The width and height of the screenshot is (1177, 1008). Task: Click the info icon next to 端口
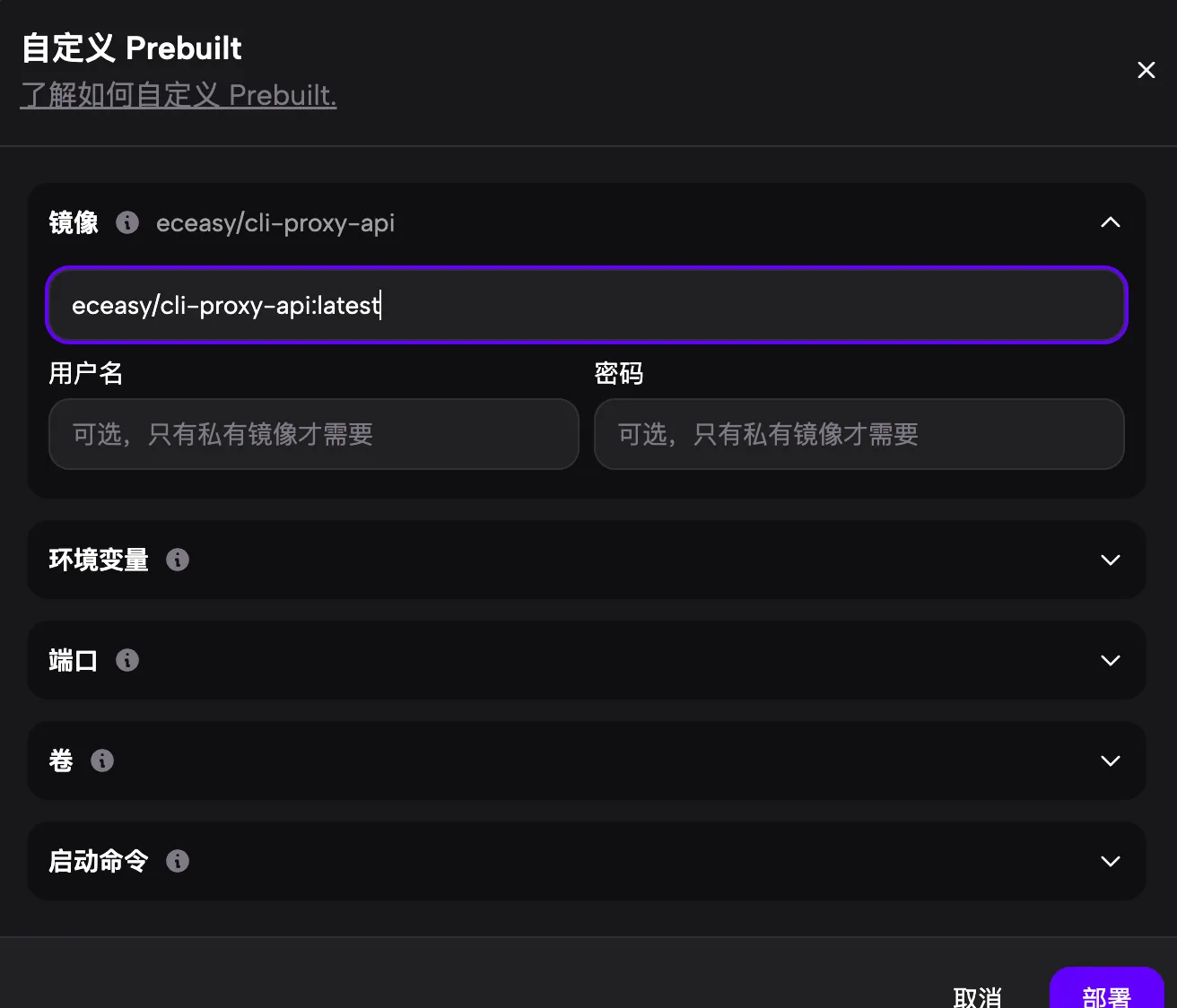click(x=127, y=660)
